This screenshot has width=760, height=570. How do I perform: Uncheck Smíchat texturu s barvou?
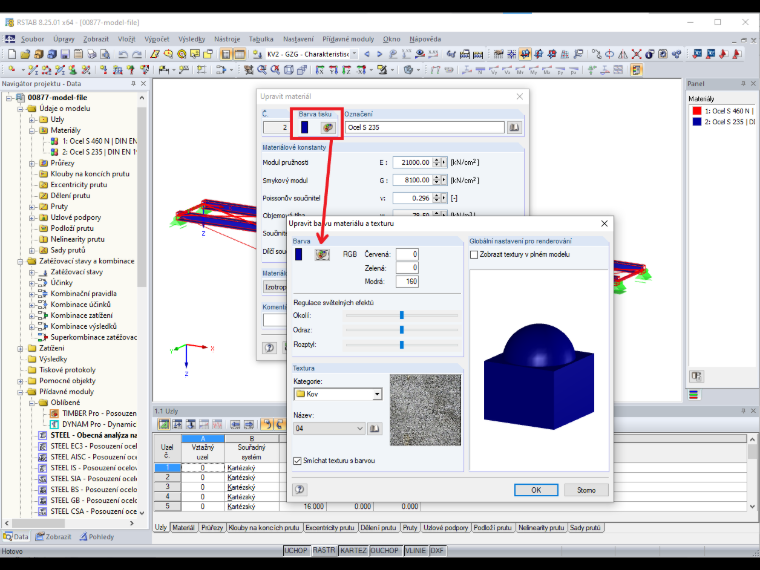click(x=297, y=461)
